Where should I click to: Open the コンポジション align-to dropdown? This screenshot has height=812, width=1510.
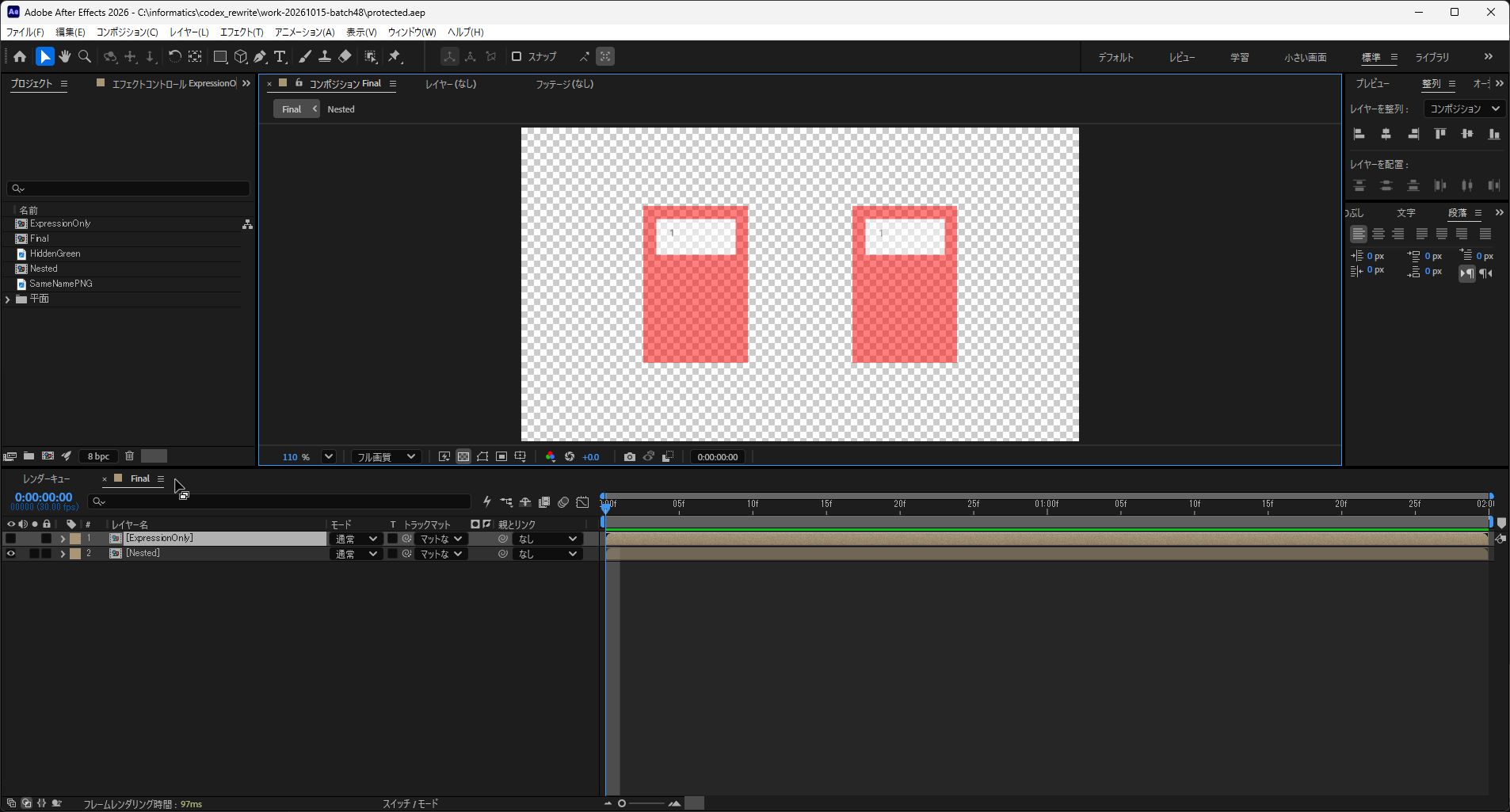(1465, 109)
